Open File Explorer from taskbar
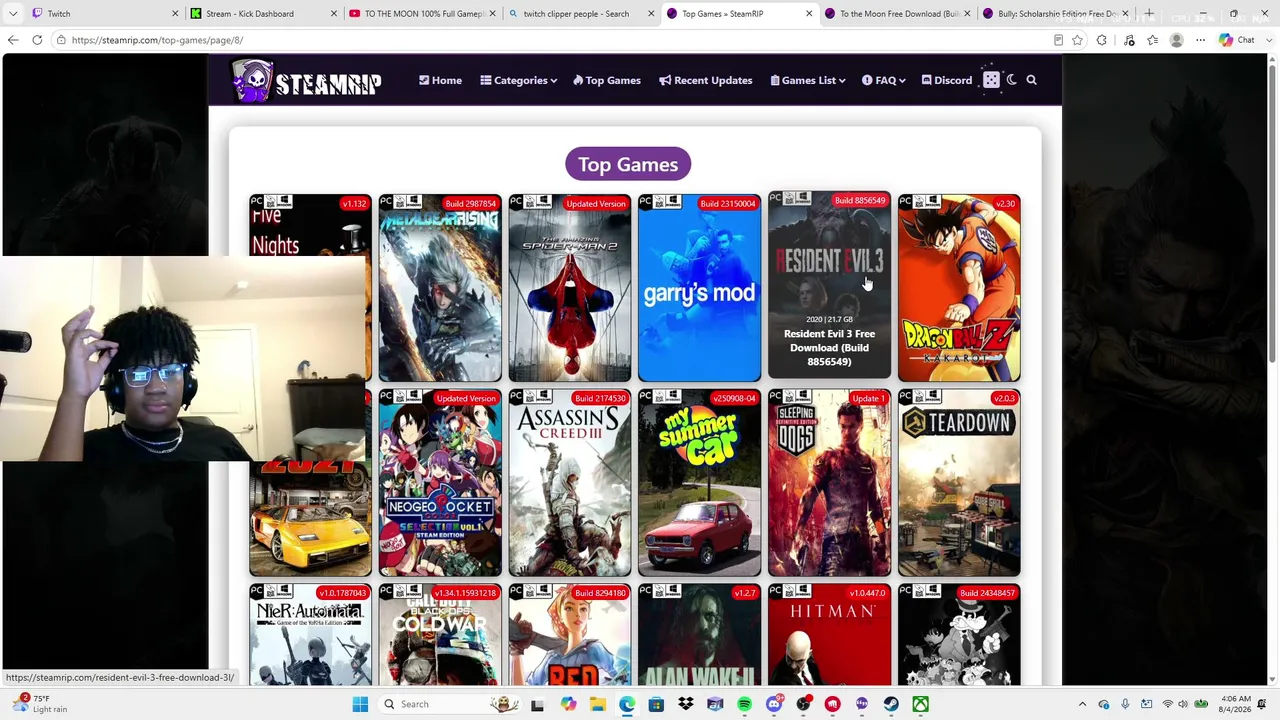 coord(598,704)
